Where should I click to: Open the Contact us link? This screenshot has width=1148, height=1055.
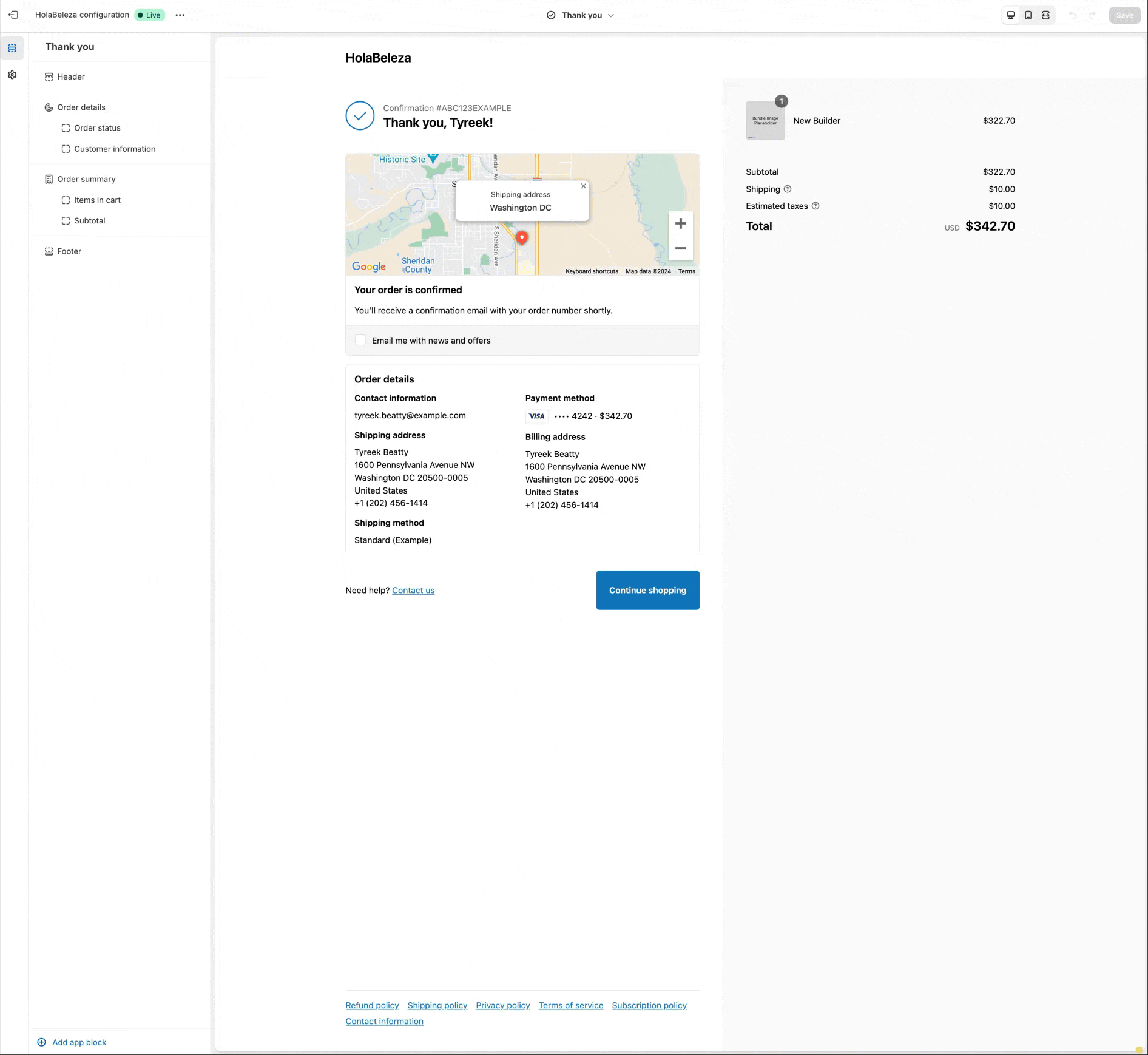tap(413, 591)
